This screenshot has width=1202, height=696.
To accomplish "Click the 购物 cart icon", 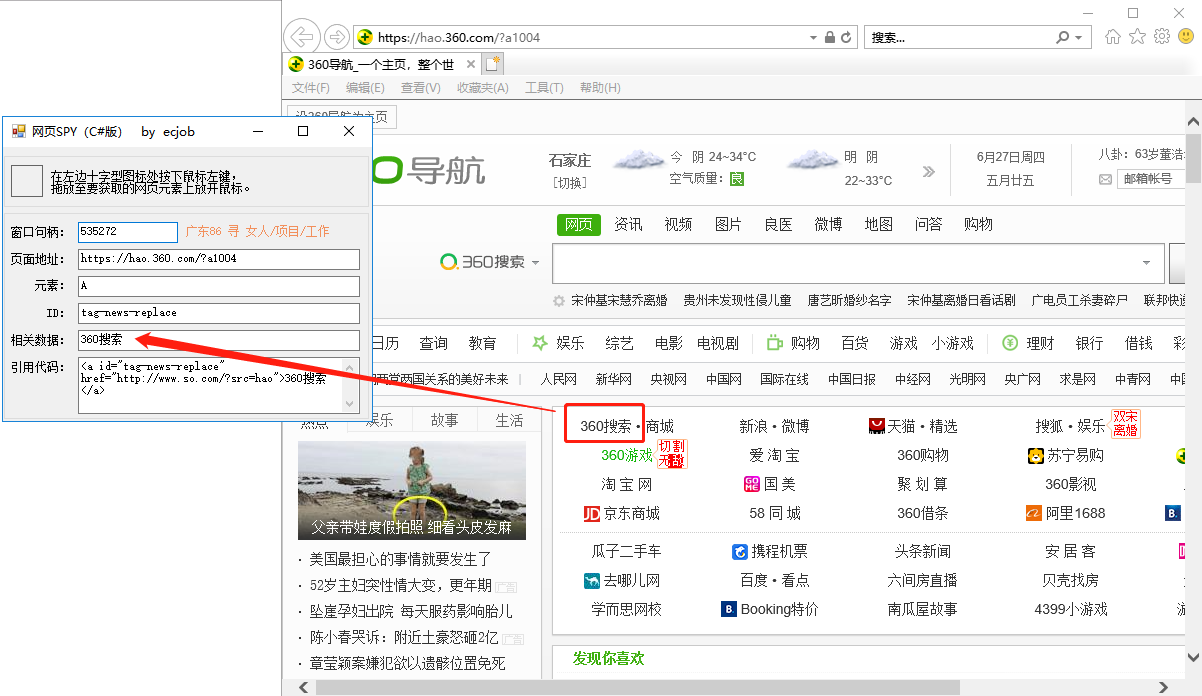I will tap(775, 343).
